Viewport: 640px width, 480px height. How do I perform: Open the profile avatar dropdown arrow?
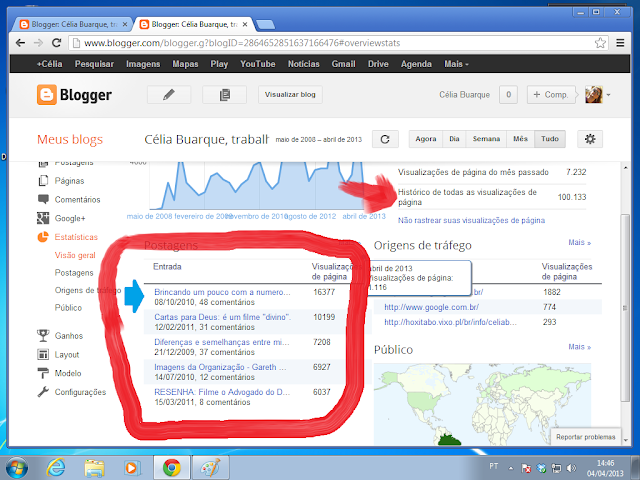(609, 95)
